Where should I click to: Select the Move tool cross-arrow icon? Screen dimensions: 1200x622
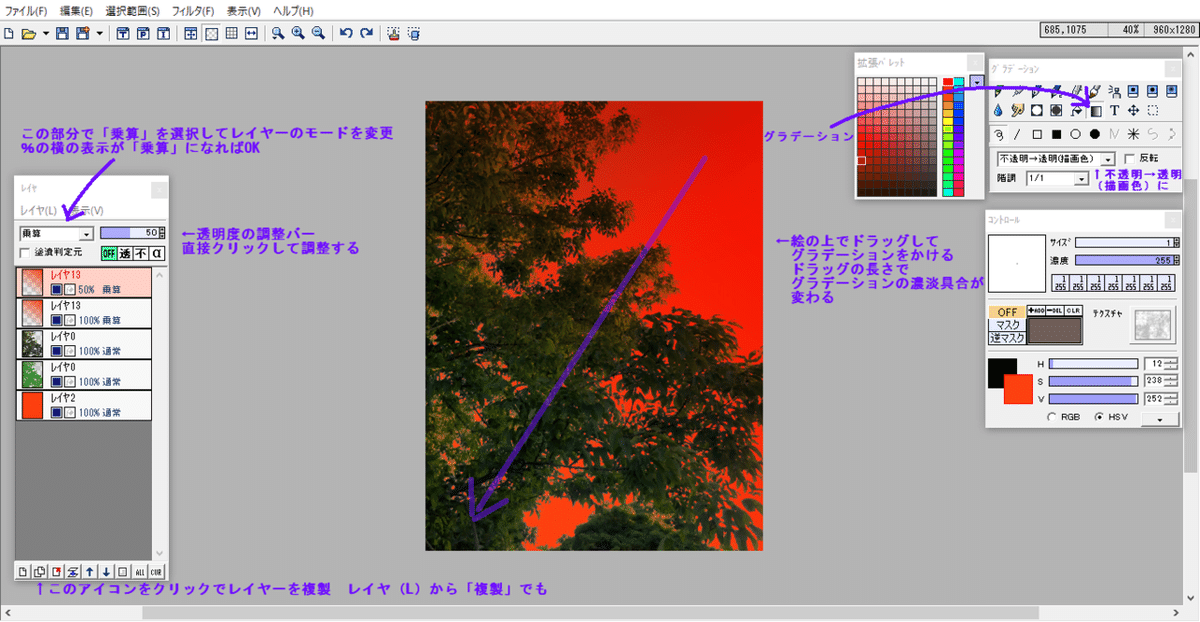pos(1133,110)
